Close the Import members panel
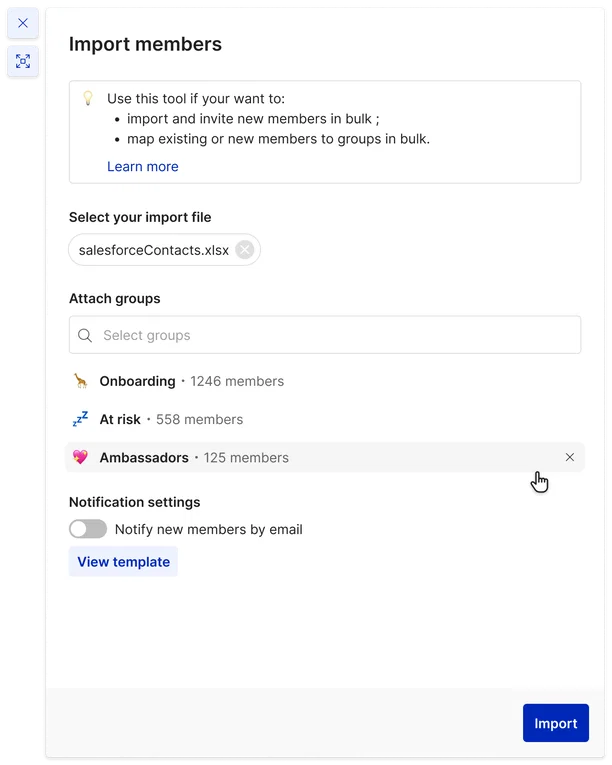This screenshot has width=612, height=765. [x=23, y=23]
